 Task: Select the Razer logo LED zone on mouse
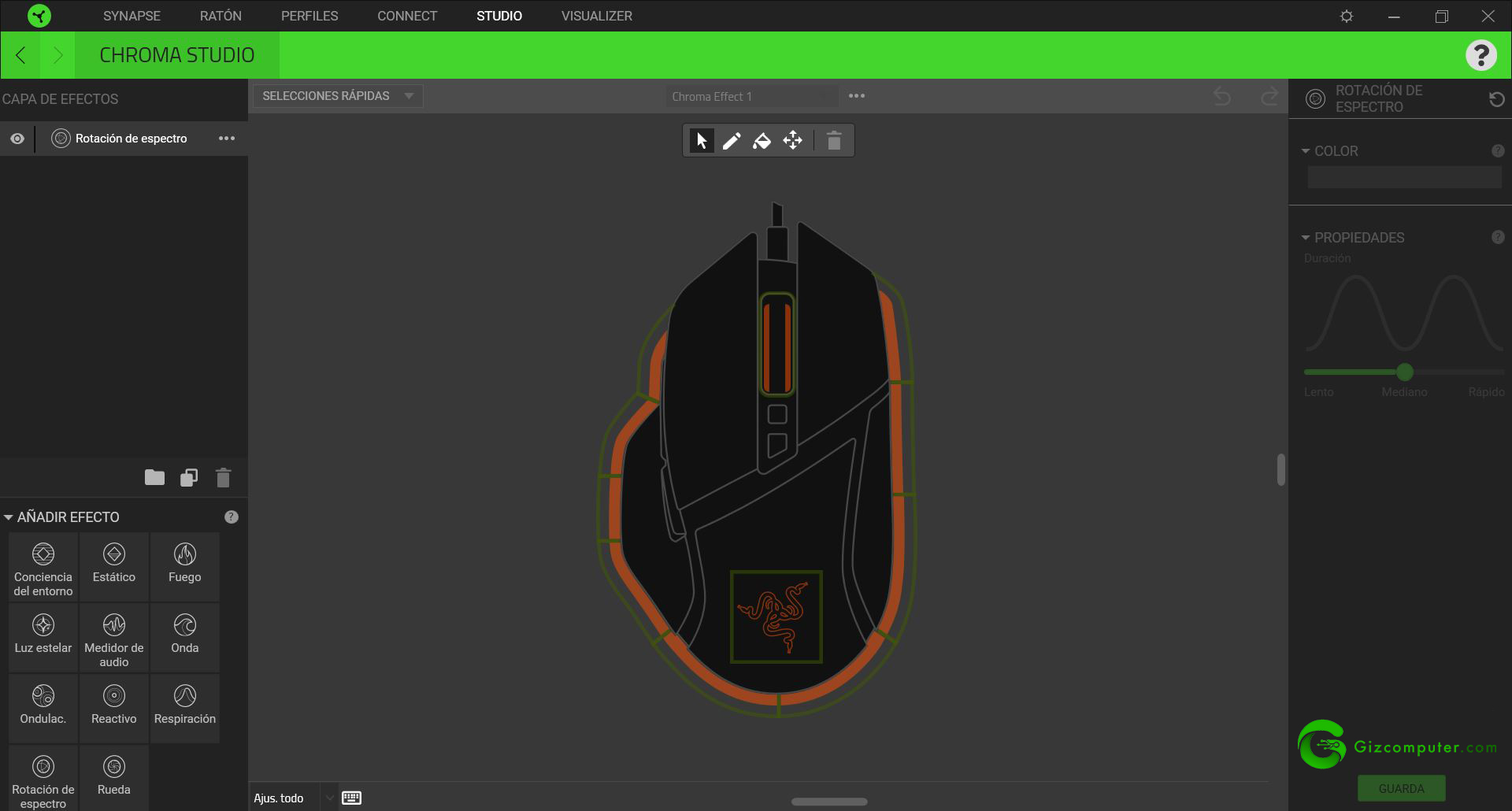pos(776,617)
